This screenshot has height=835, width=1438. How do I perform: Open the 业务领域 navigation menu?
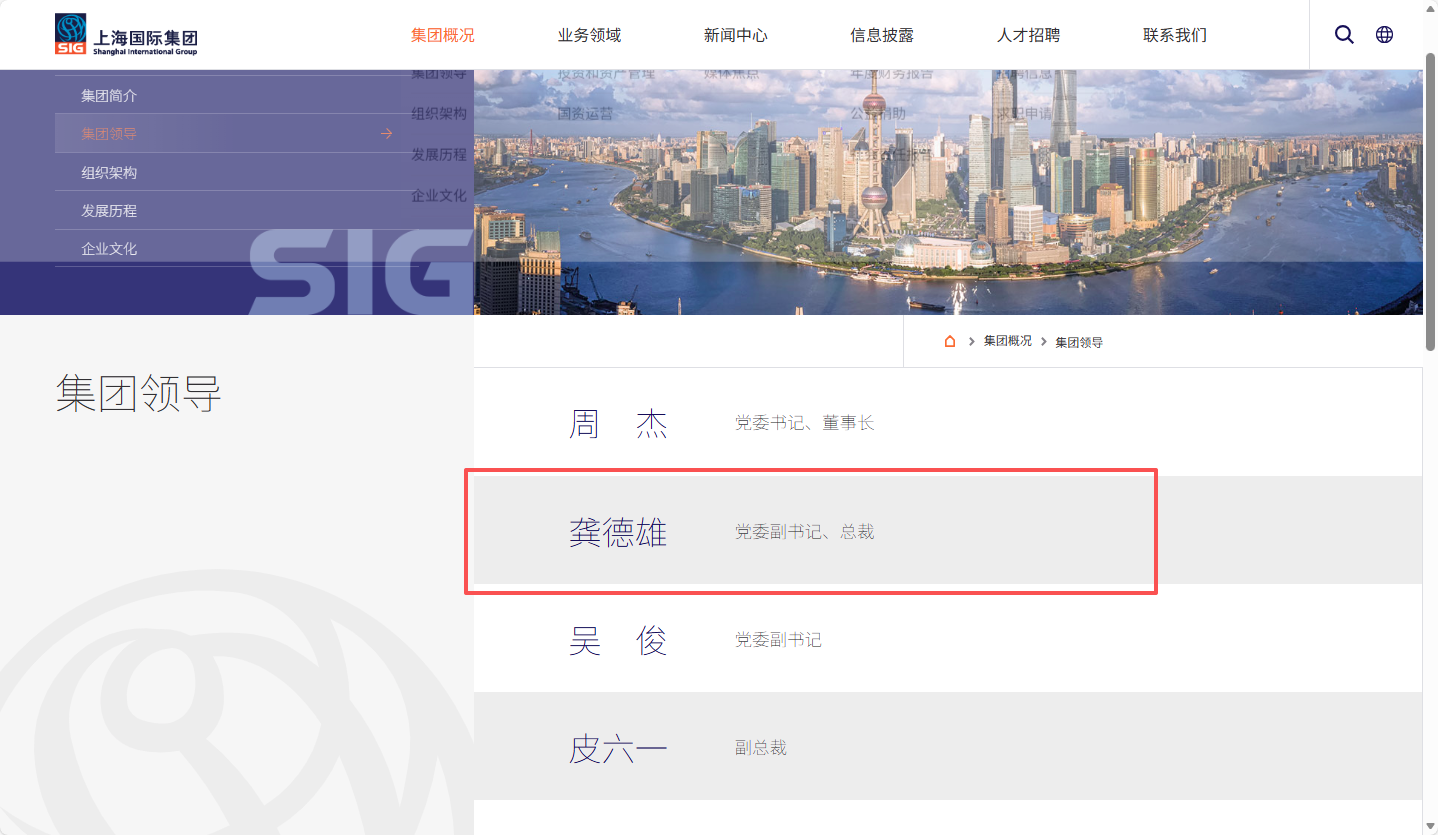(x=589, y=35)
